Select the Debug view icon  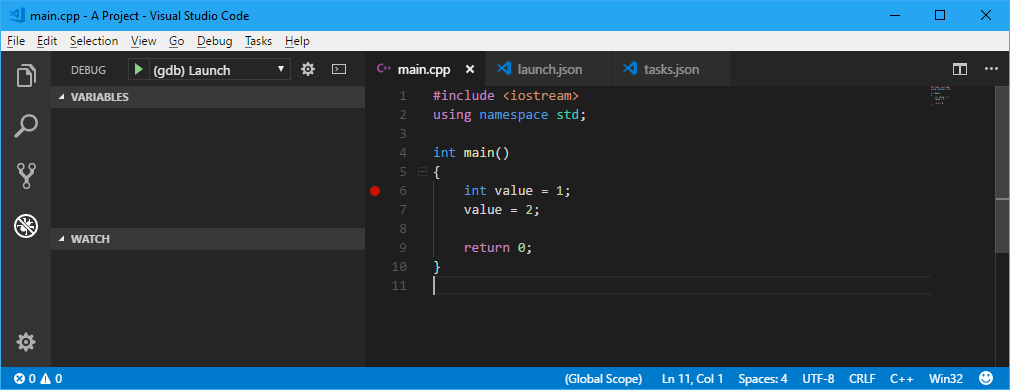click(x=26, y=226)
